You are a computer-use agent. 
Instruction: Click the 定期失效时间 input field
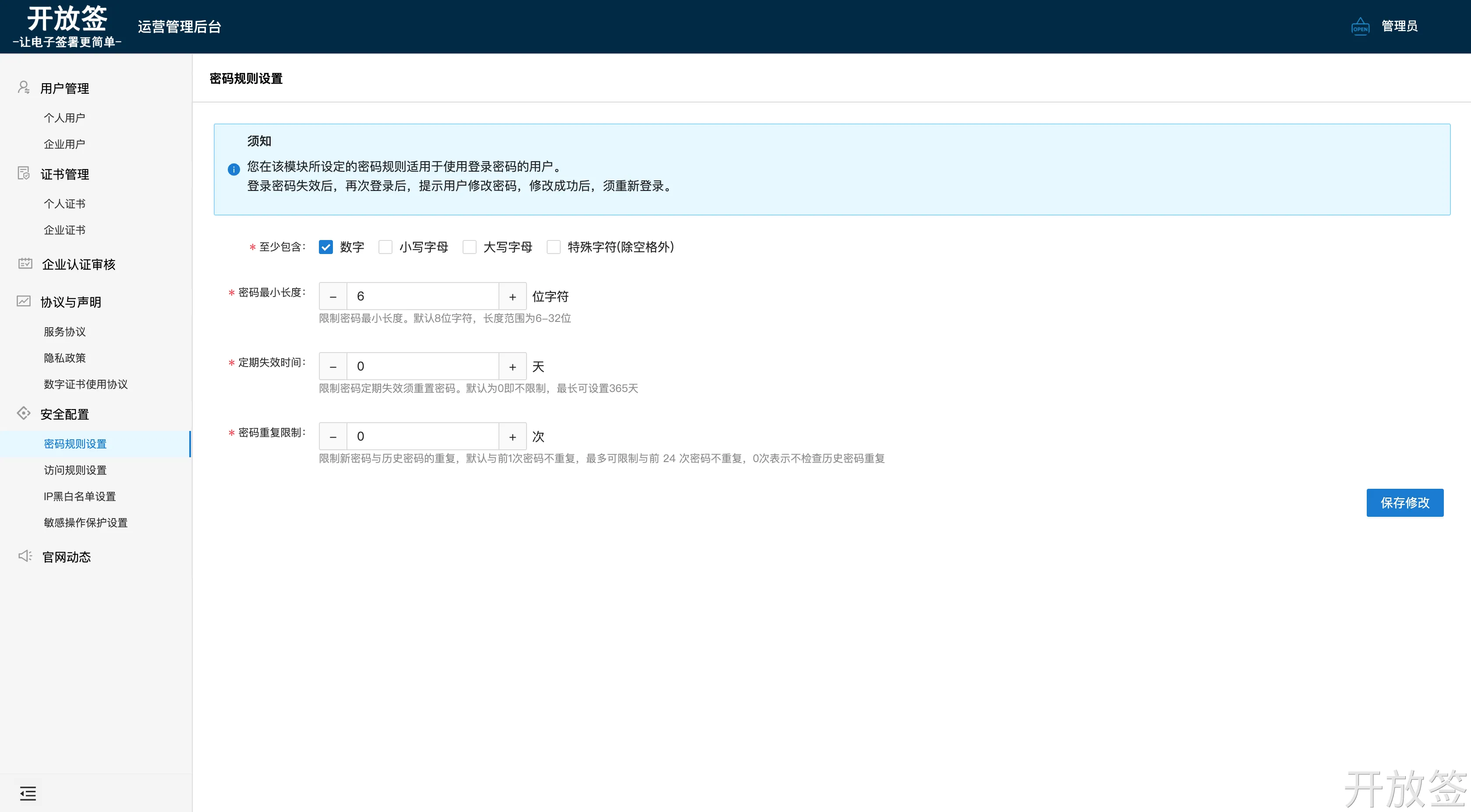tap(423, 367)
